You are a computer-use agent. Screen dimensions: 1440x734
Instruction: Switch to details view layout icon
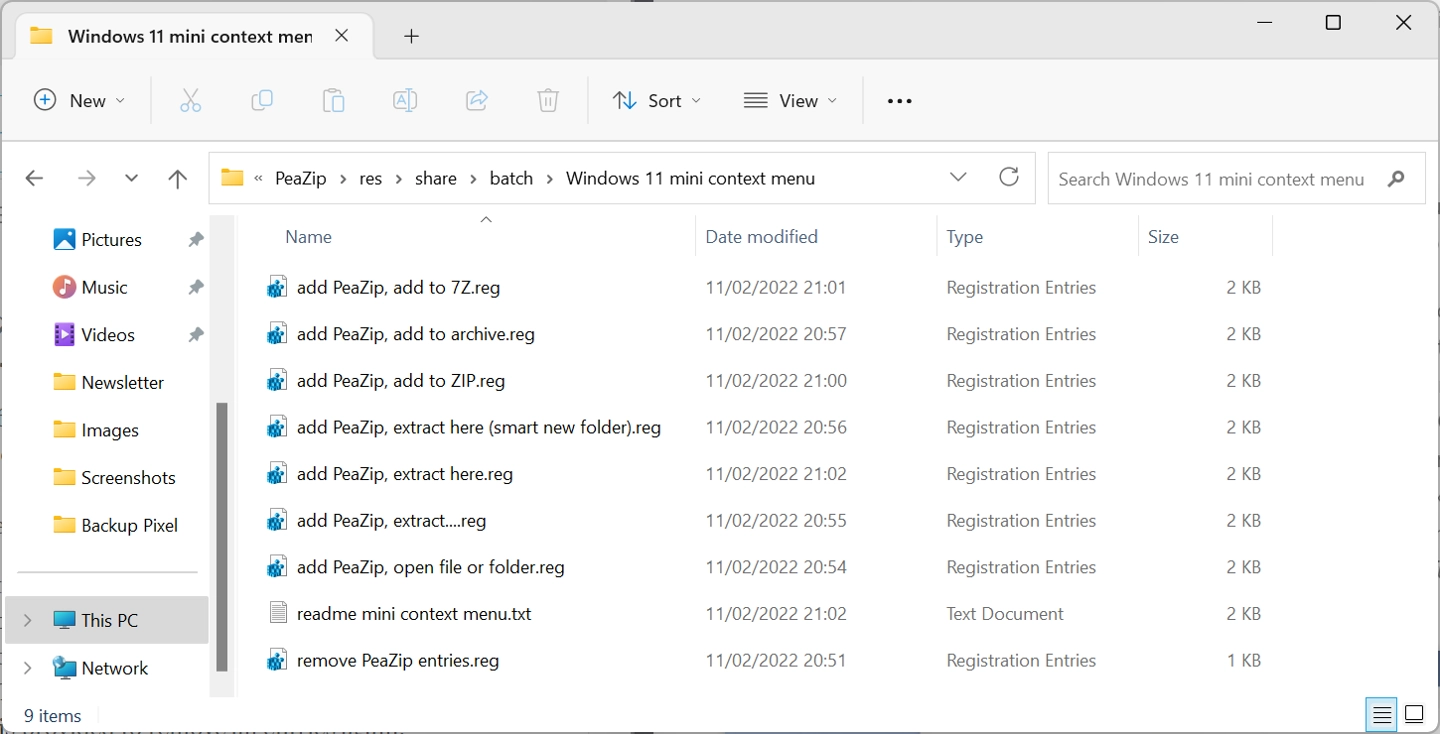(1382, 714)
